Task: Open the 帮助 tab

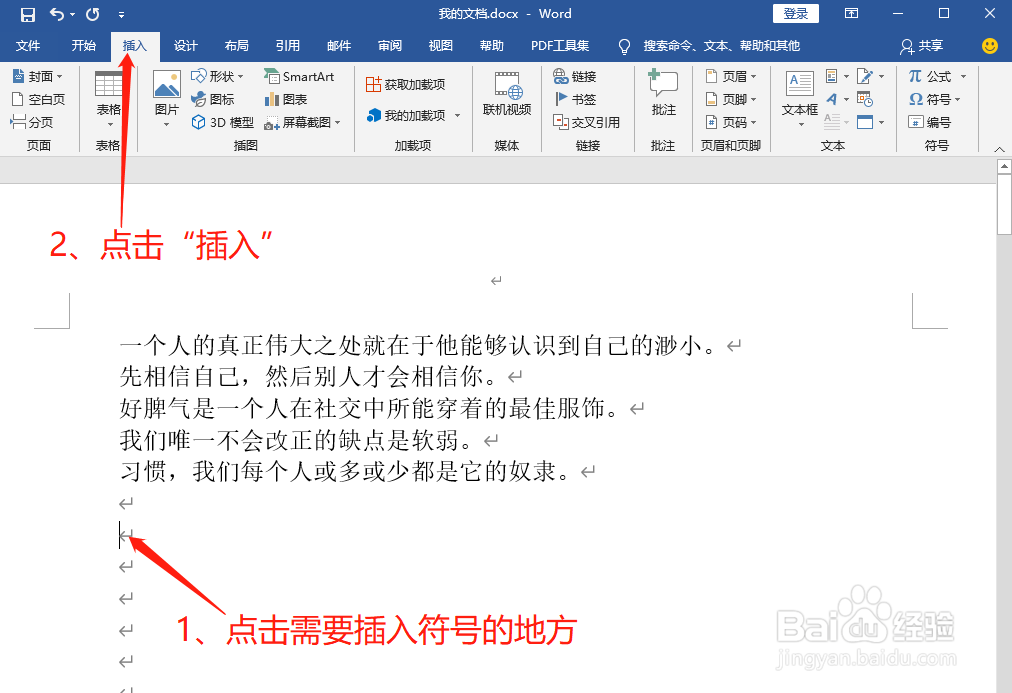Action: pyautogui.click(x=492, y=46)
